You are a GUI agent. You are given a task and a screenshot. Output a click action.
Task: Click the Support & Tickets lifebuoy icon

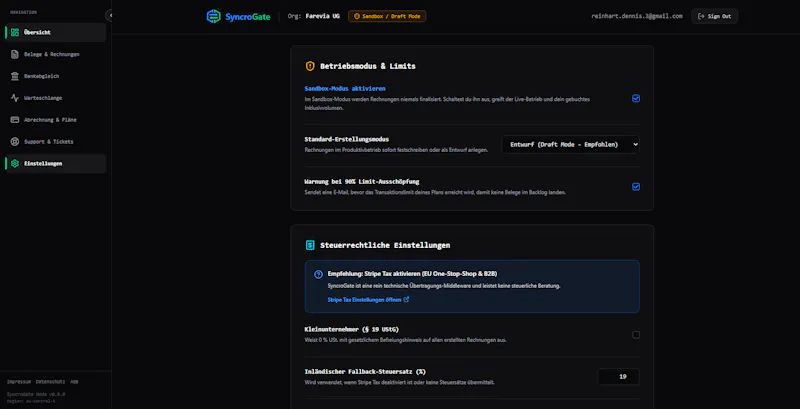15,142
